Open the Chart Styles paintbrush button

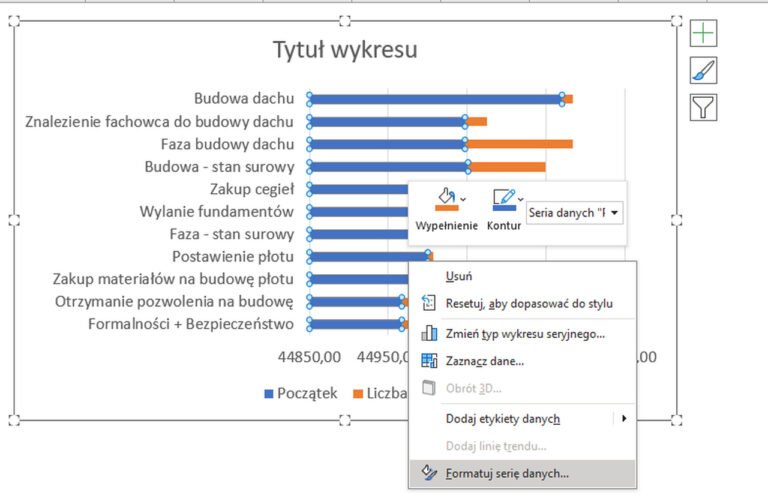tap(703, 70)
